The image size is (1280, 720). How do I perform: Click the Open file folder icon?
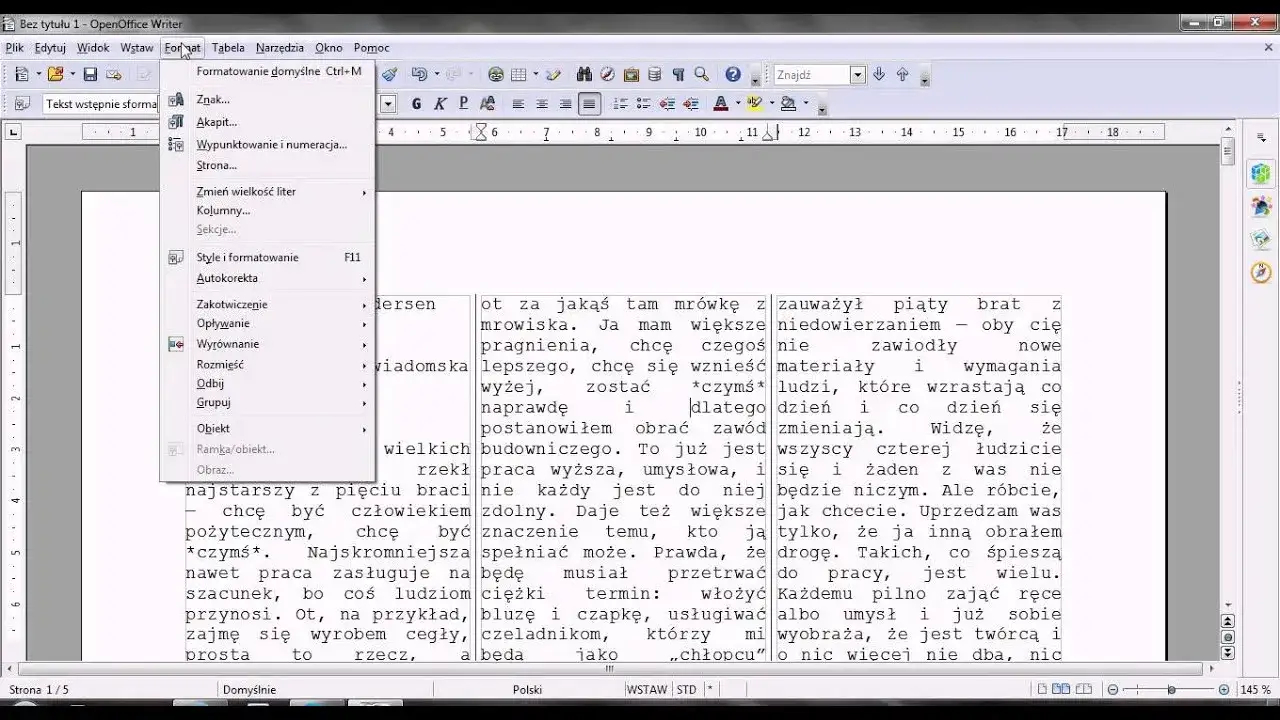click(55, 74)
